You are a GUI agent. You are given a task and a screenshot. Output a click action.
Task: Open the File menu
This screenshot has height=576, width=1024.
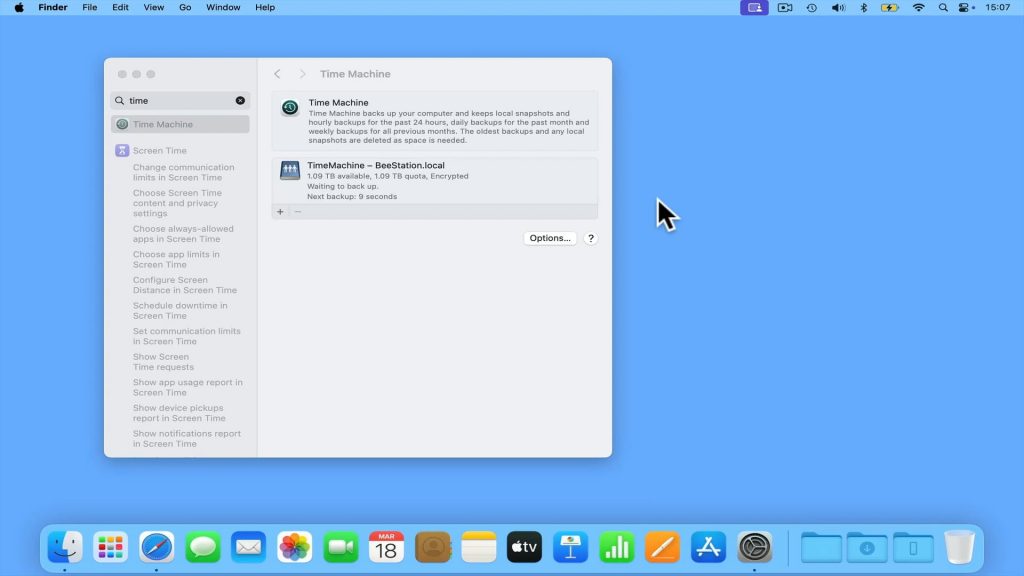pyautogui.click(x=89, y=7)
